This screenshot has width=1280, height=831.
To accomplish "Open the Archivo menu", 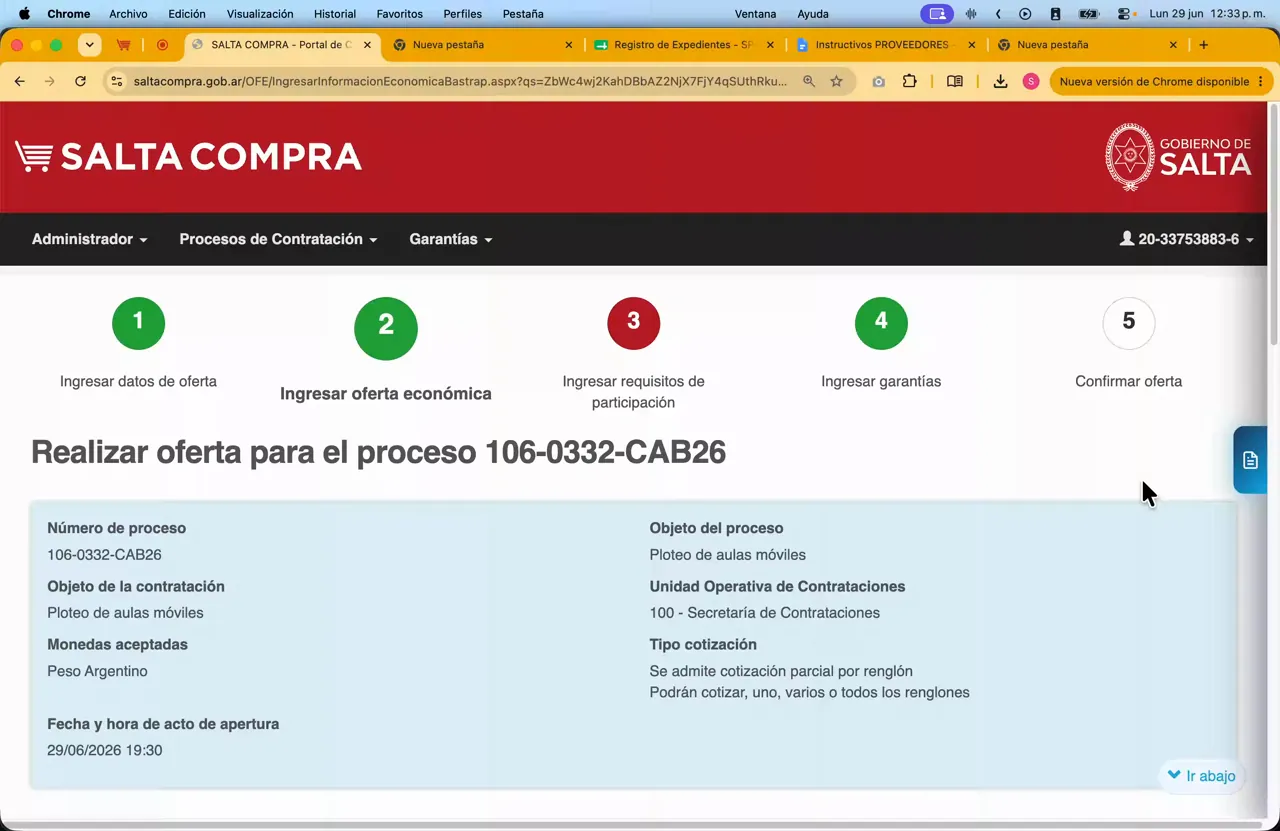I will [128, 14].
